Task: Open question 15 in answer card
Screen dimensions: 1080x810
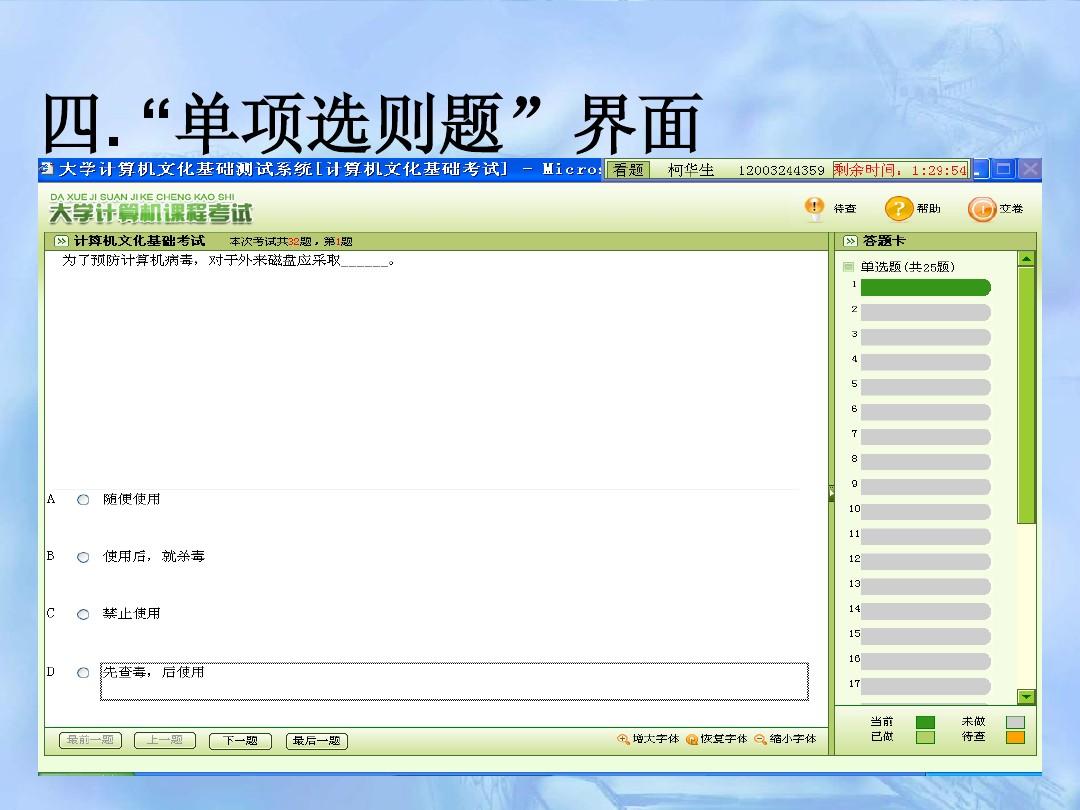Action: tap(926, 636)
